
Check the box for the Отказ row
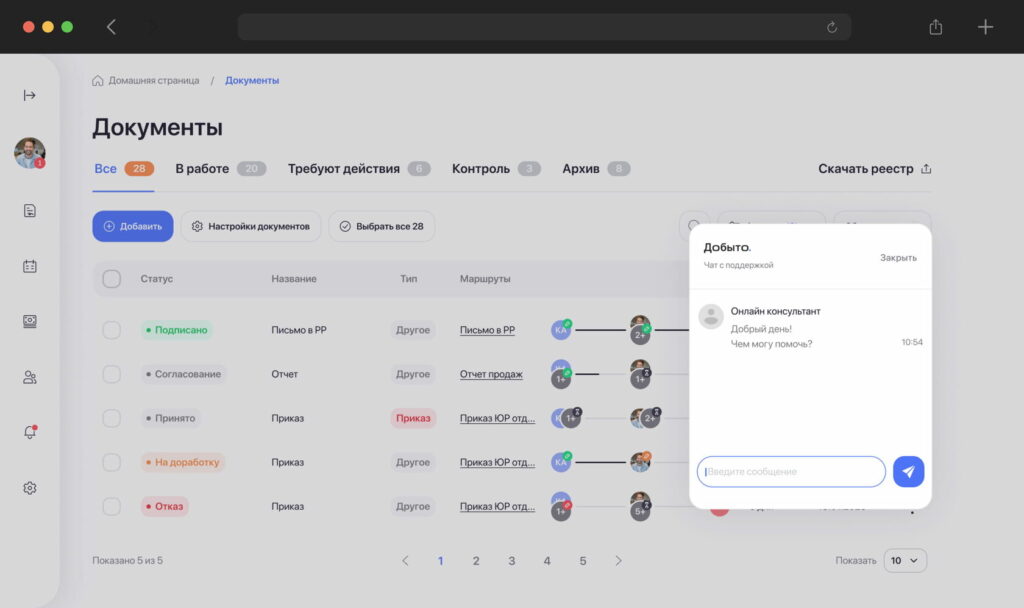tap(112, 507)
